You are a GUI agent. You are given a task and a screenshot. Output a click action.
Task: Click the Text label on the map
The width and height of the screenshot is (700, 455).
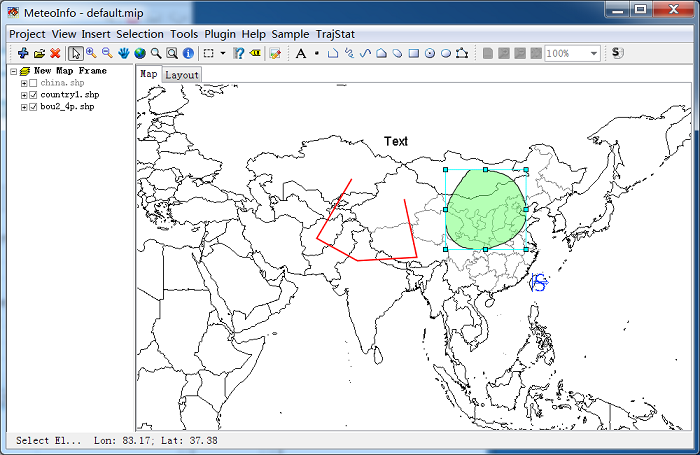[x=396, y=142]
